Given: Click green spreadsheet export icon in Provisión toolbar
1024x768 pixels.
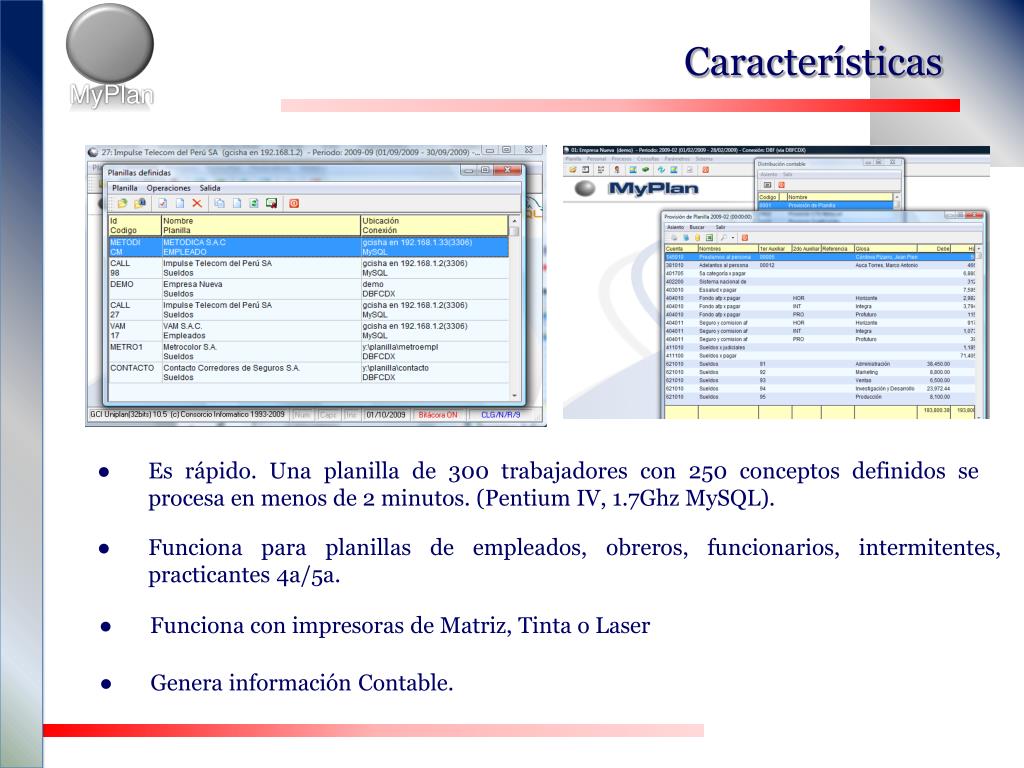Looking at the screenshot, I should [709, 238].
